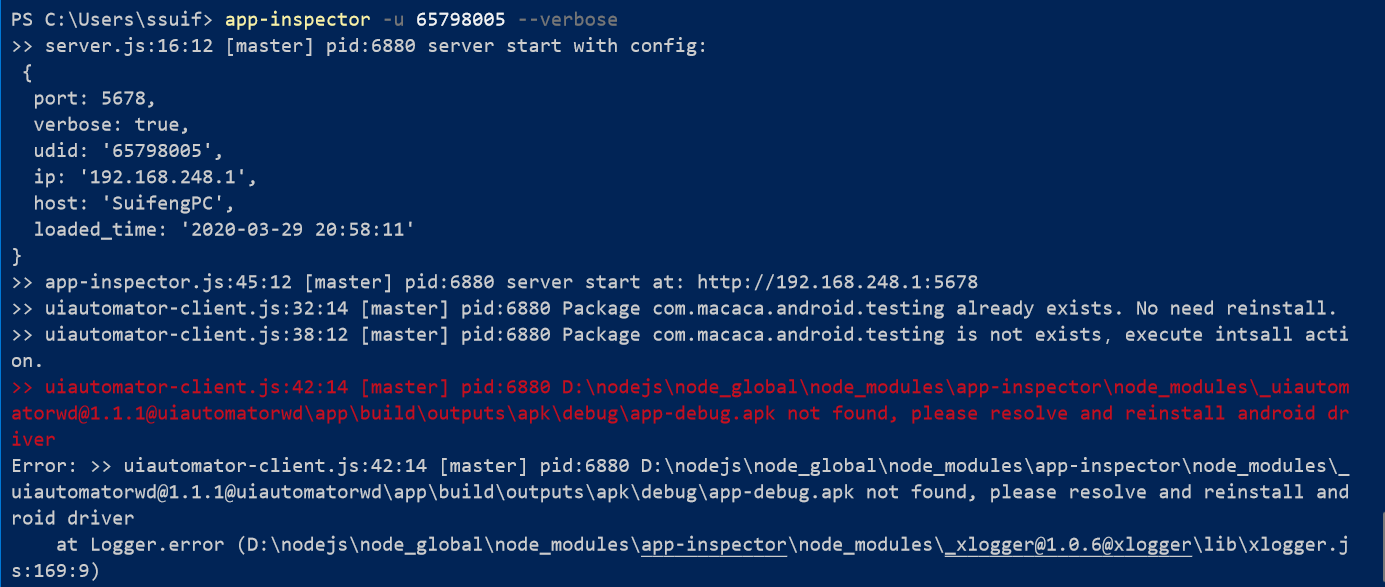Click the red uiautomator-client.js:42:14 error line
The image size is (1385, 587).
coord(680,413)
